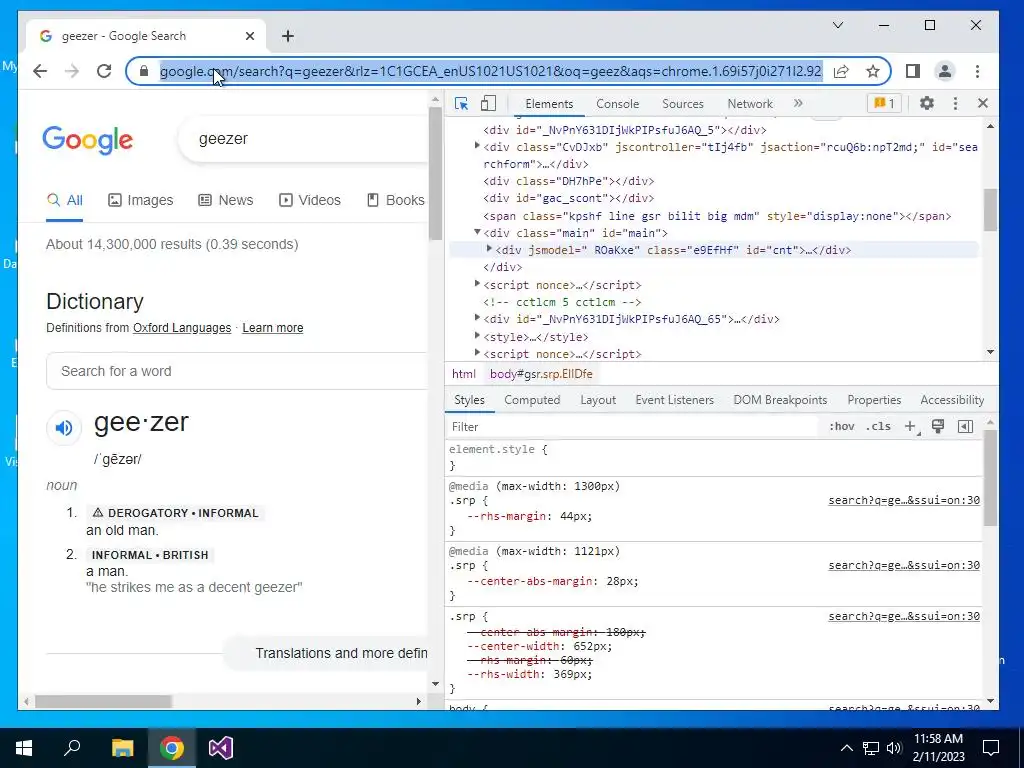Activate the inspect element picker
This screenshot has width=1024, height=768.
462,104
